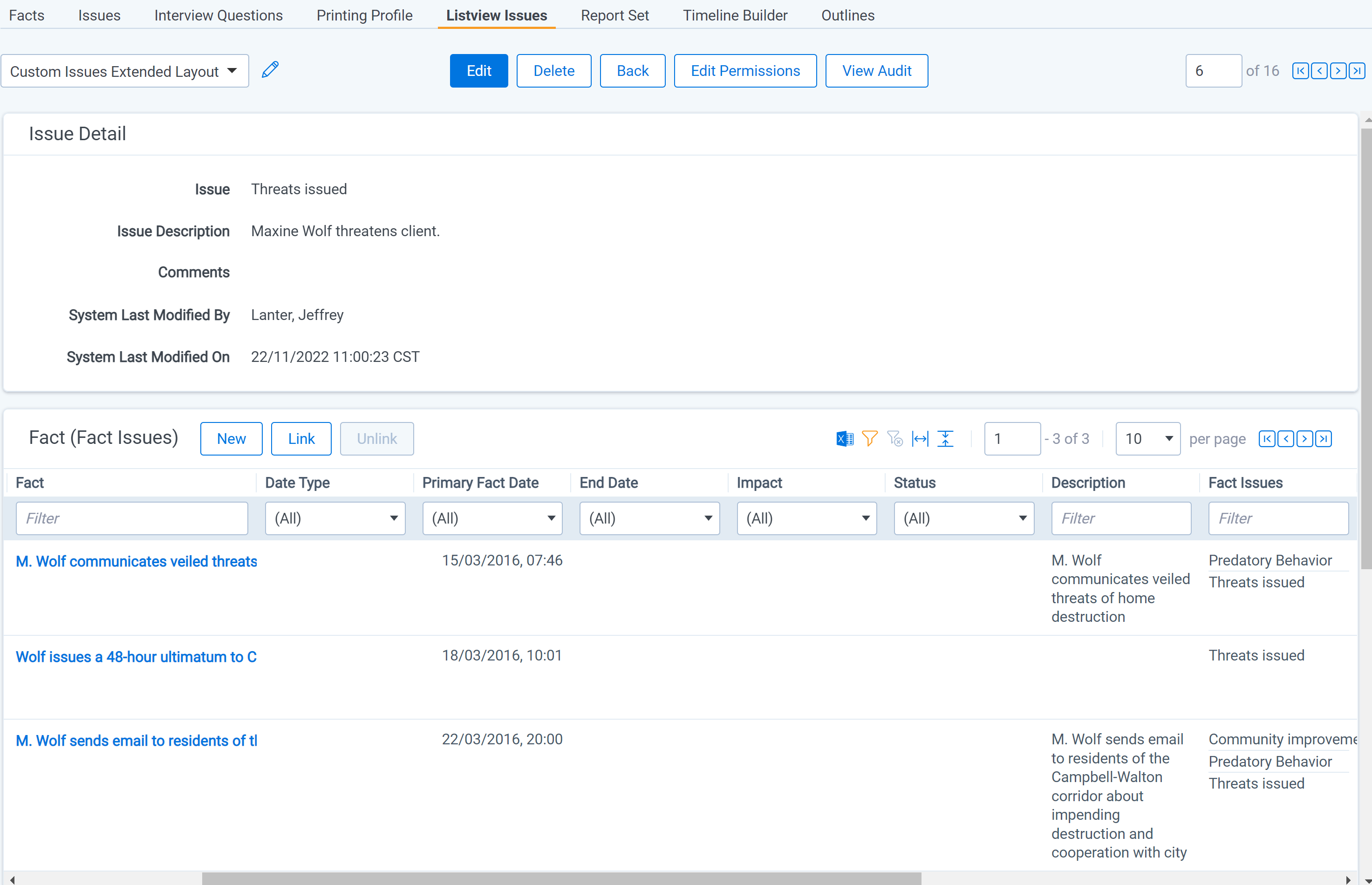Change the 10 per page dropdown
Viewport: 1372px width, 885px height.
(1148, 439)
